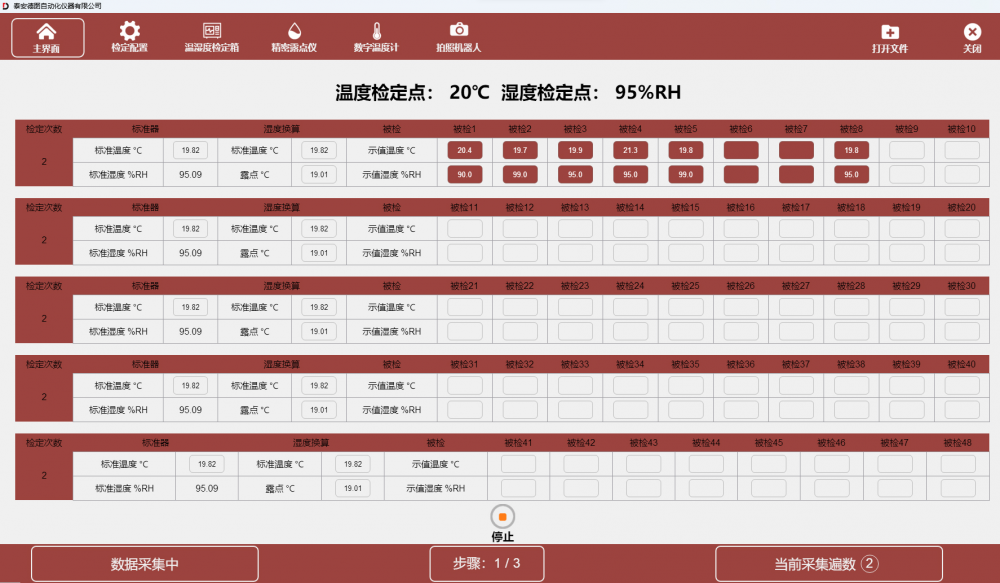Viewport: 1000px width, 583px height.
Task: Open 检定配置 calibration settings gear icon
Action: point(128,36)
